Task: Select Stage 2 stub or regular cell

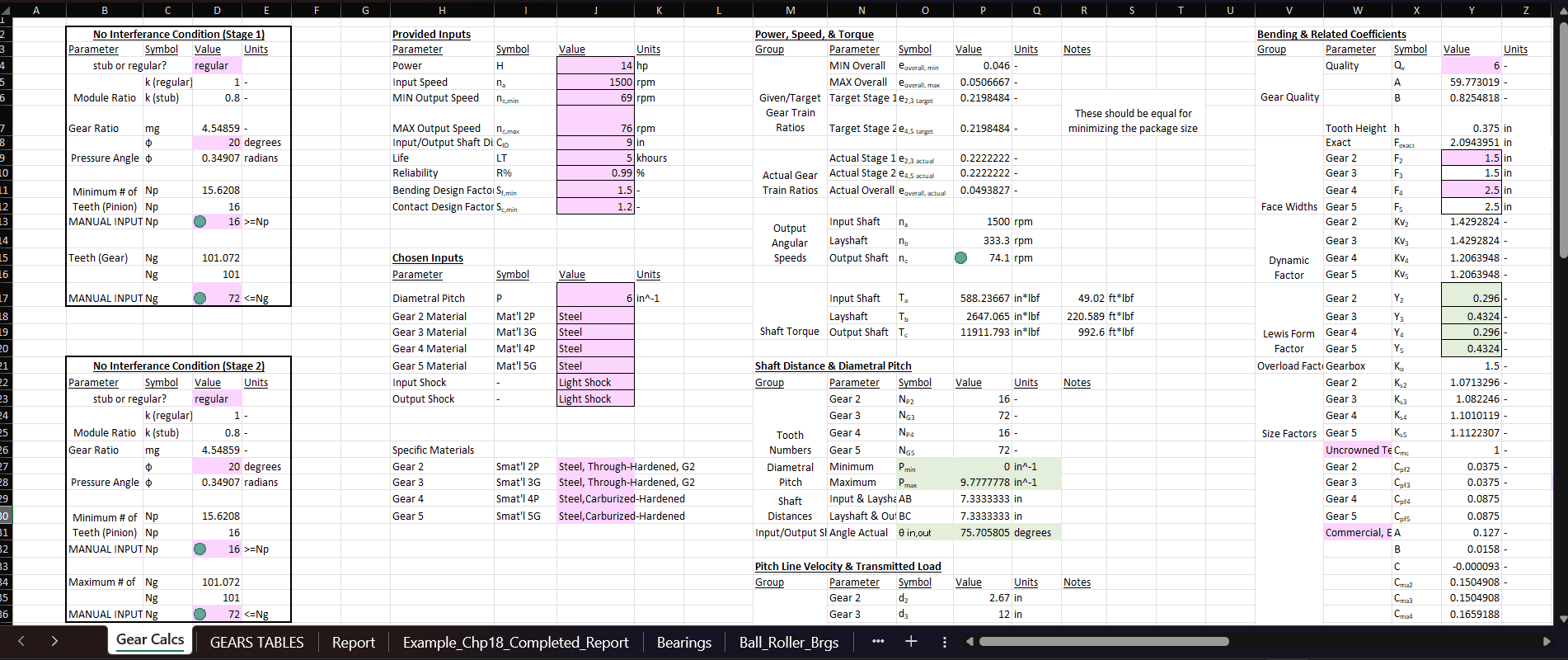Action: (x=217, y=398)
